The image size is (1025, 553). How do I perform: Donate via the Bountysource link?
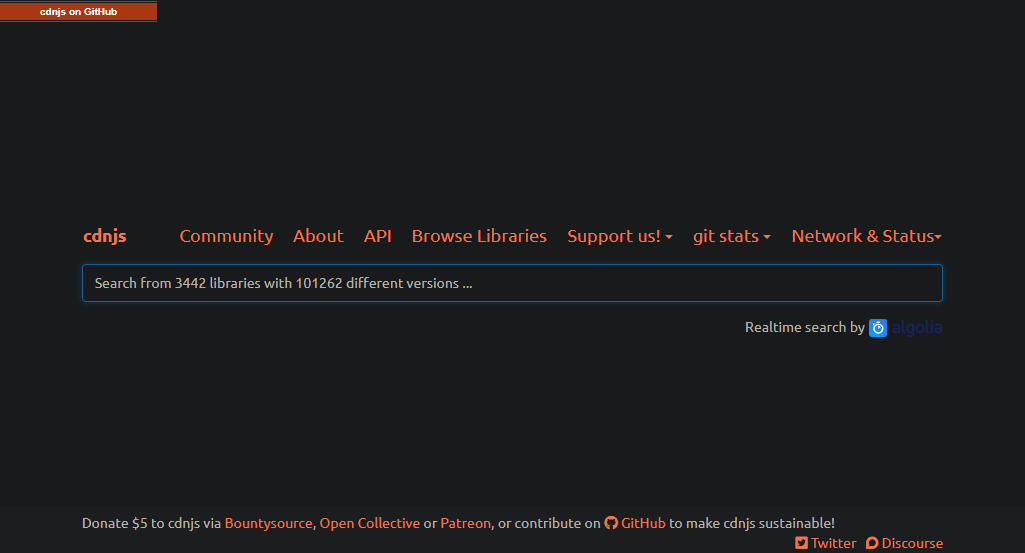[269, 524]
